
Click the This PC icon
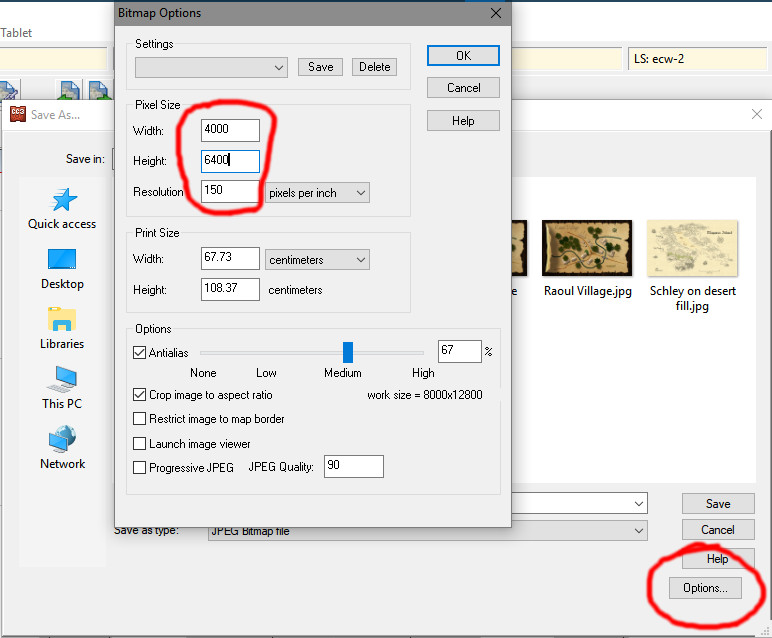point(62,382)
